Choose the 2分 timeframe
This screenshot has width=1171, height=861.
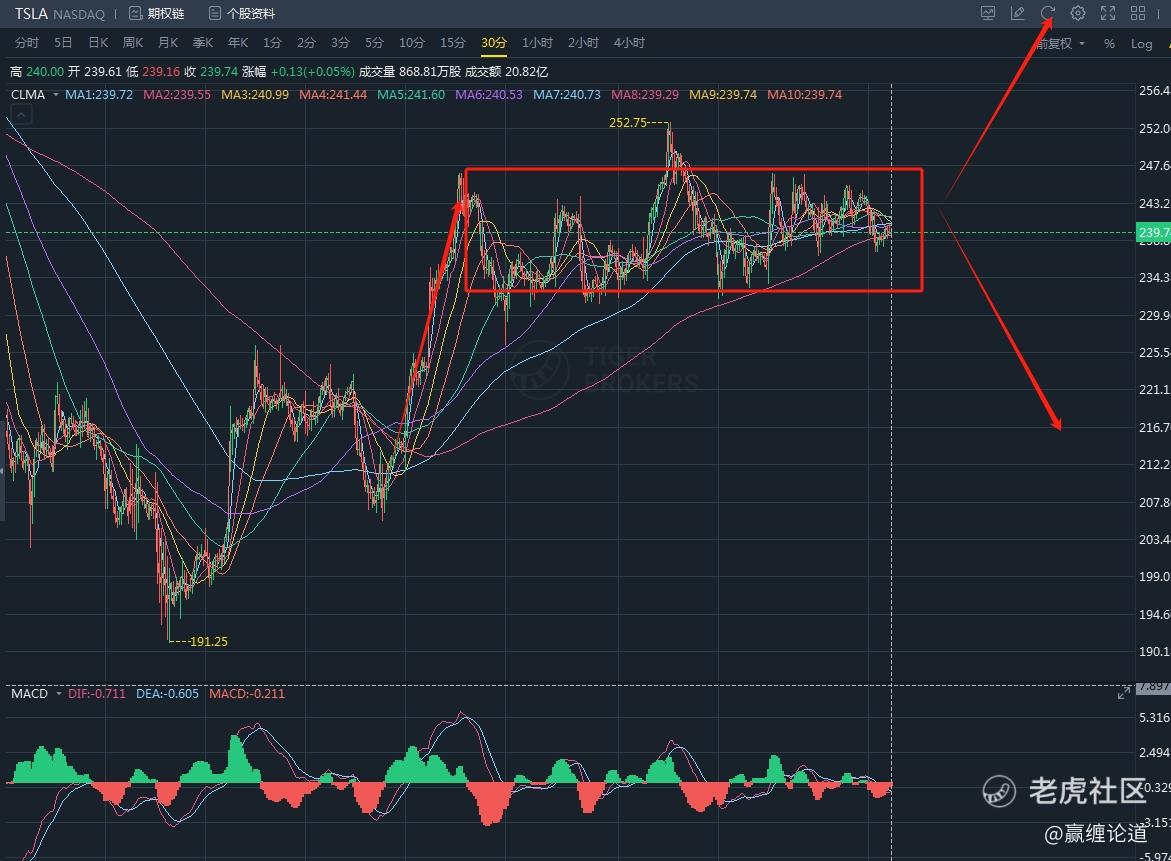[306, 43]
